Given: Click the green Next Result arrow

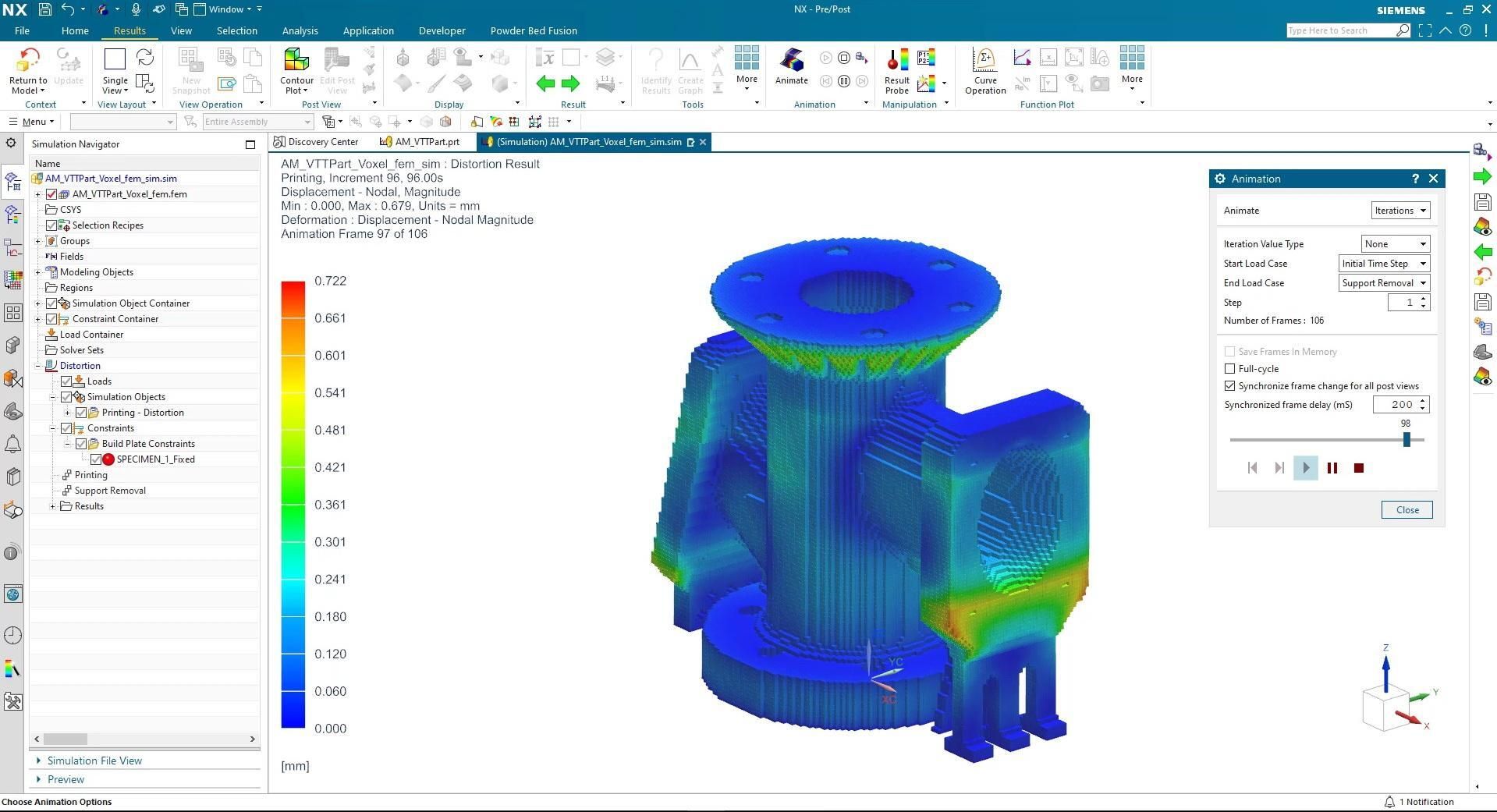Looking at the screenshot, I should click(570, 83).
